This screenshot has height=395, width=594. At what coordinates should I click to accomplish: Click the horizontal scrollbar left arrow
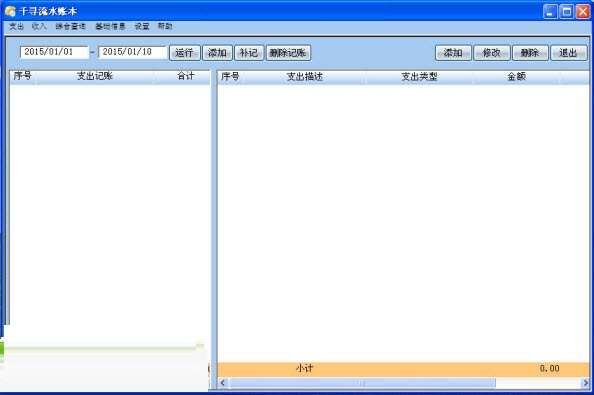223,383
